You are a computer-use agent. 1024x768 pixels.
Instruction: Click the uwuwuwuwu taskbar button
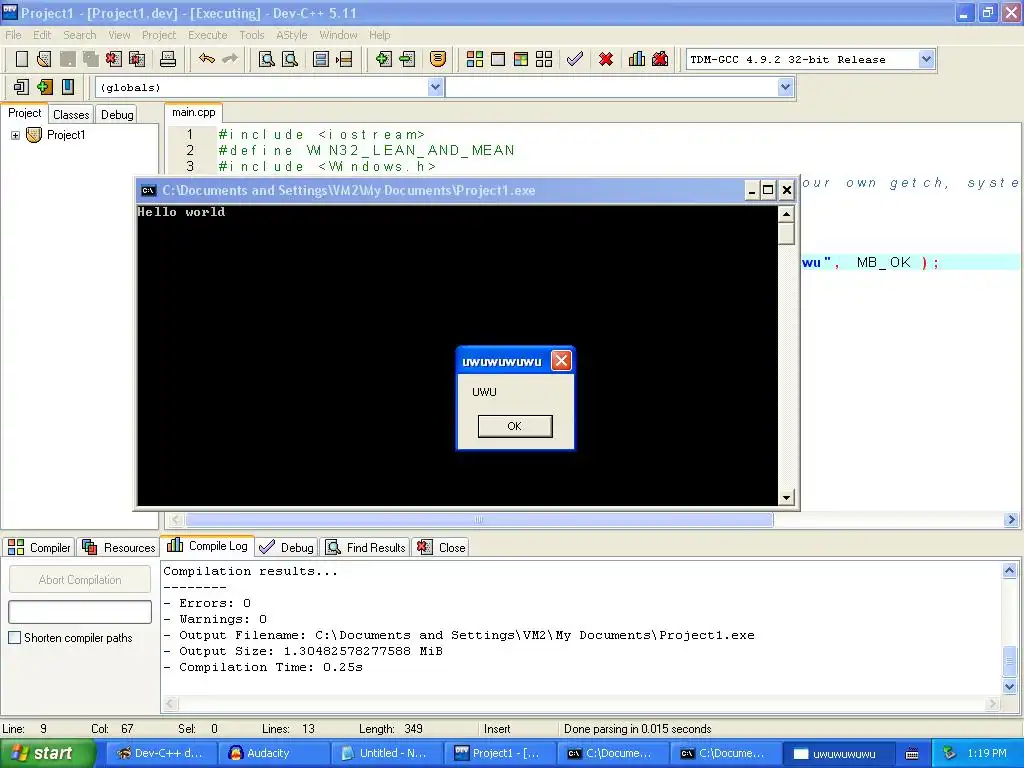(839, 754)
